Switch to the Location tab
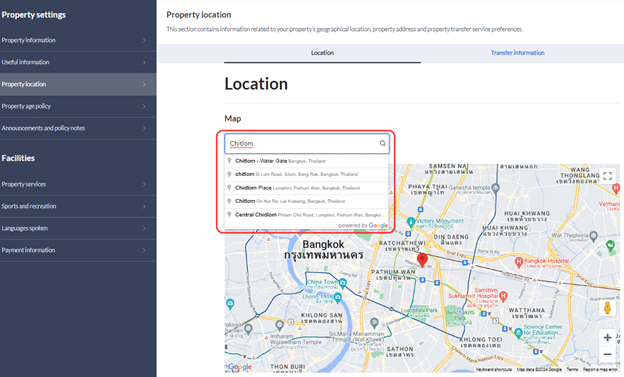Screen dimensions: 624x377 (x=322, y=53)
